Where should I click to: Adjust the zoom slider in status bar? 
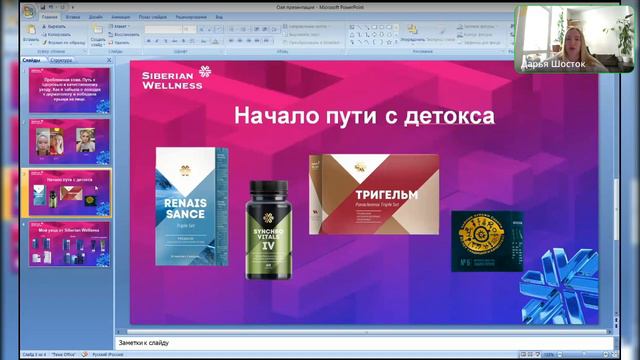coord(583,354)
